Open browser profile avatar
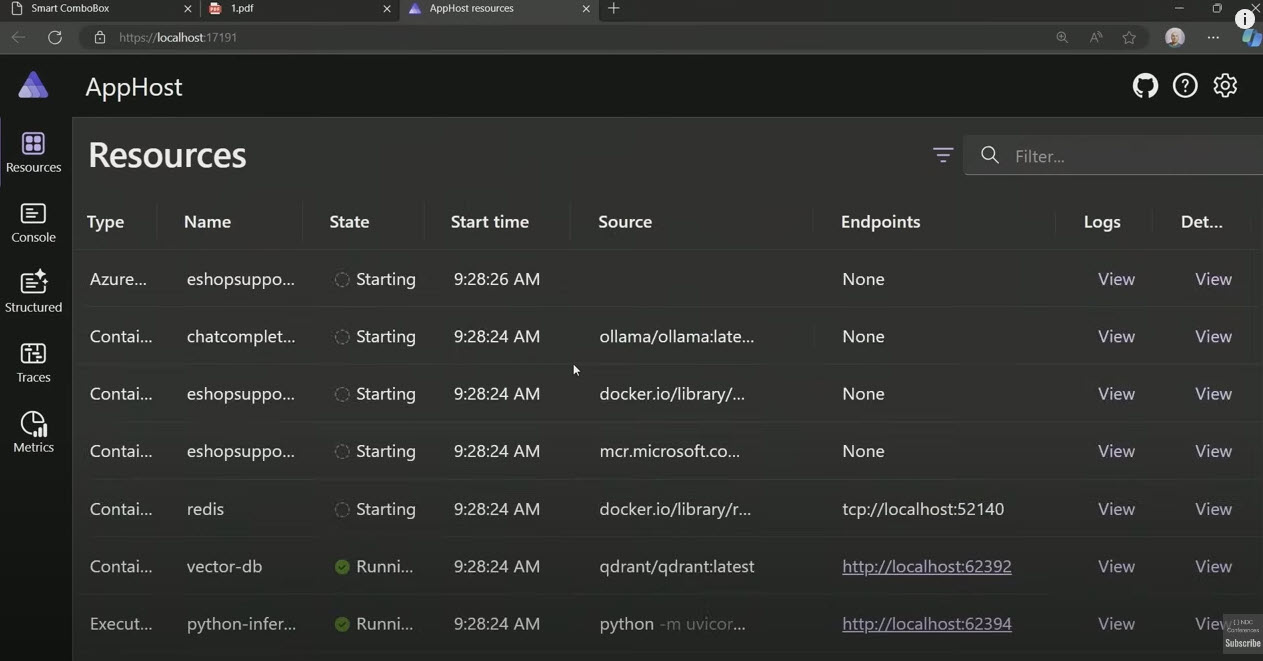 tap(1175, 37)
